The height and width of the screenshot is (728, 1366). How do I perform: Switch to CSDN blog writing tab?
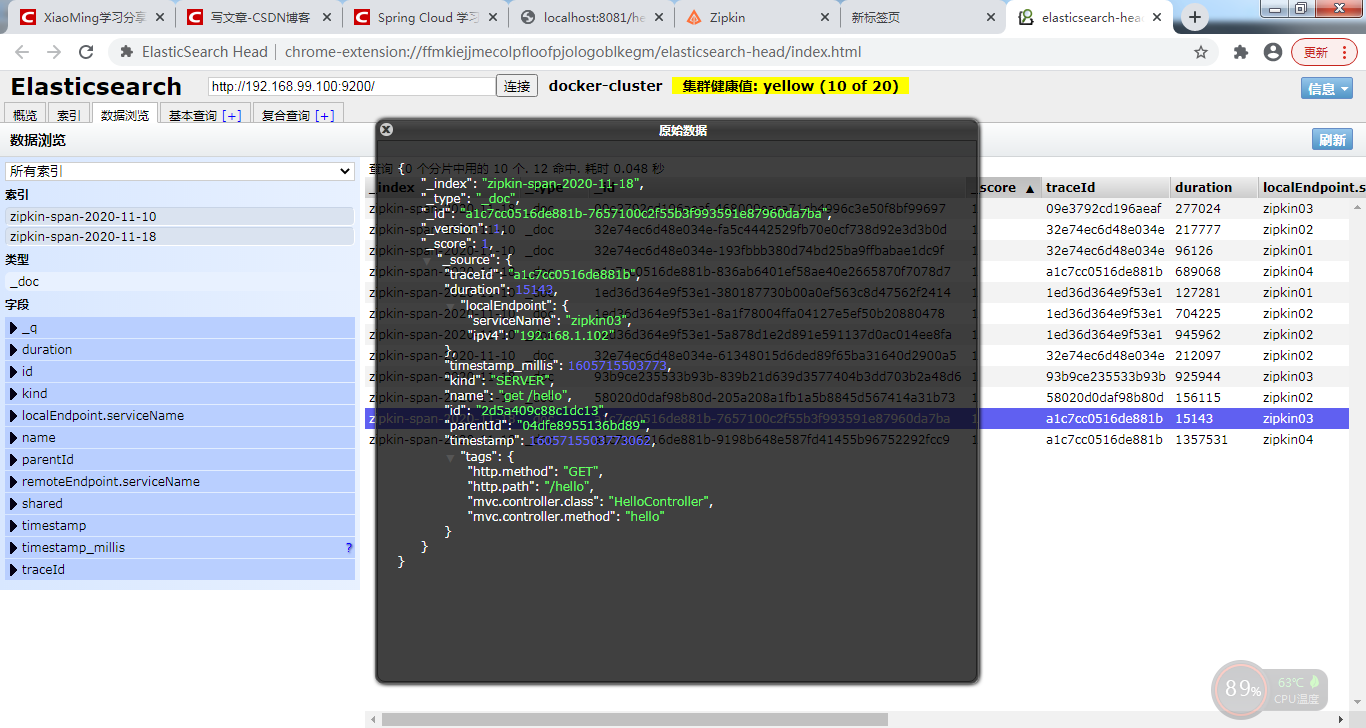tap(257, 18)
